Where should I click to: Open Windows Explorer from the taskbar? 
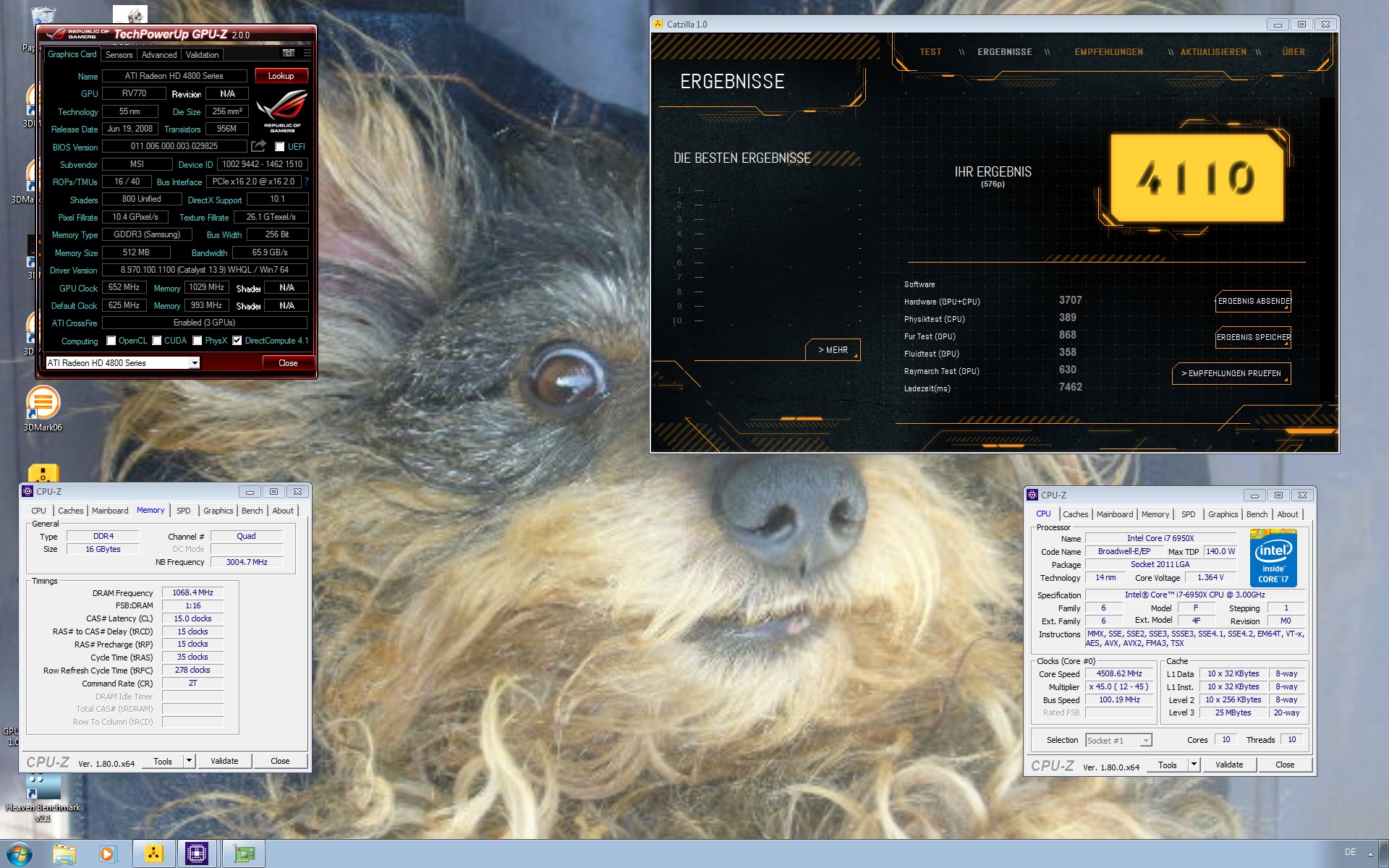click(x=64, y=854)
